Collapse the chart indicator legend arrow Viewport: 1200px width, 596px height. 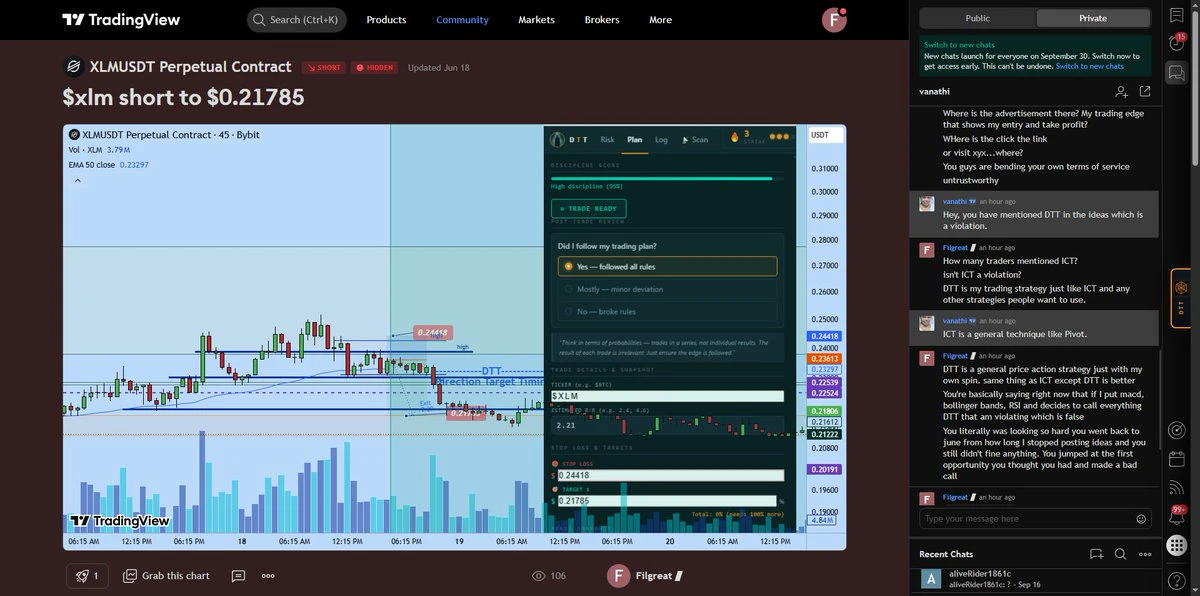click(77, 181)
